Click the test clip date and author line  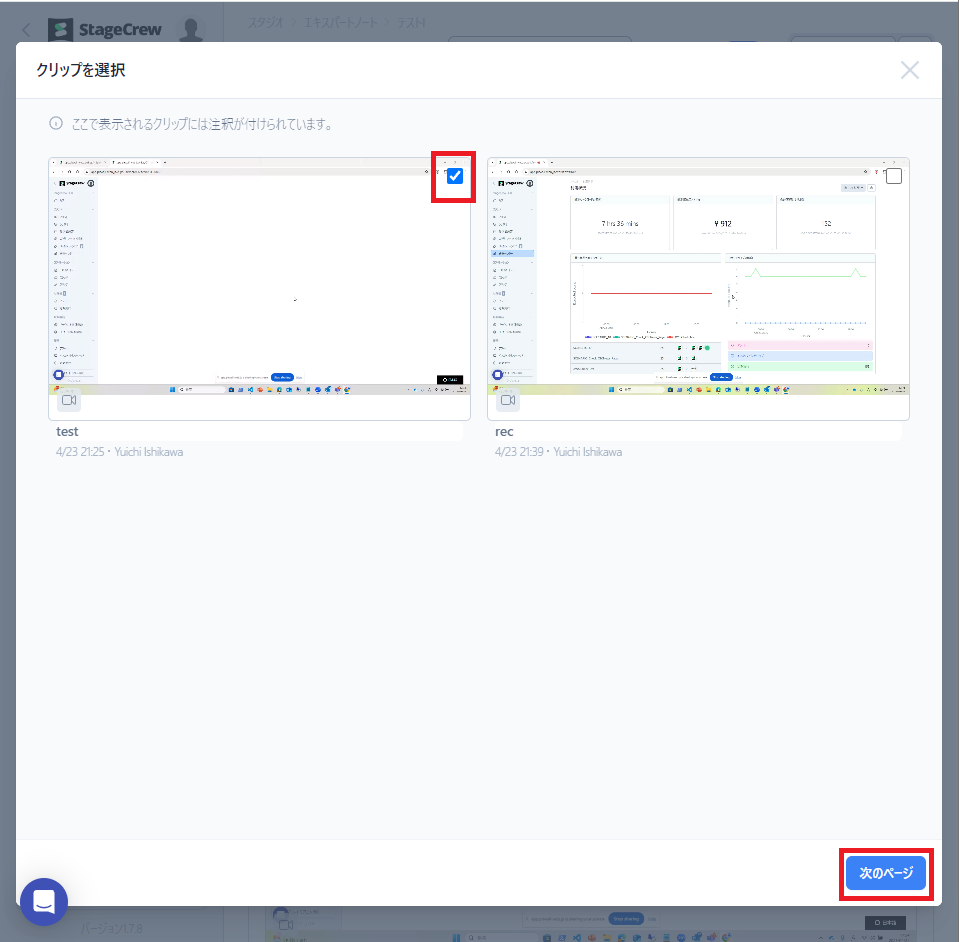[120, 452]
